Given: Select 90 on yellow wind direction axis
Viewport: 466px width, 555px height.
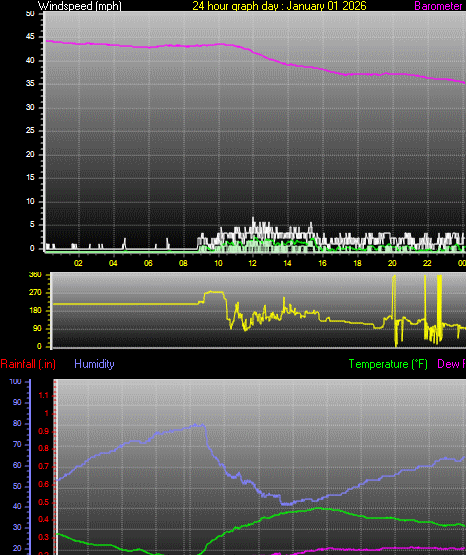Looking at the screenshot, I should [37, 328].
